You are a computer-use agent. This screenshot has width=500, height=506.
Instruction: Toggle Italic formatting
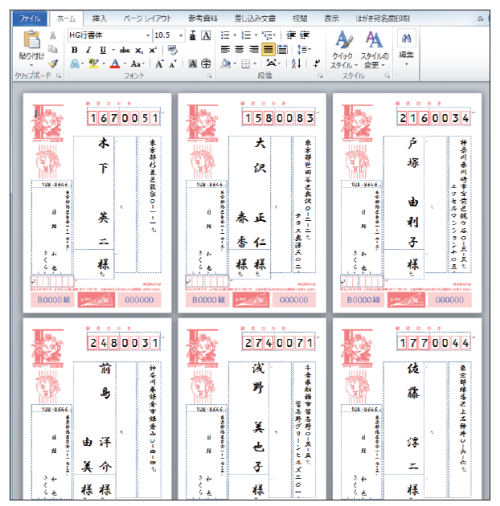(88, 50)
